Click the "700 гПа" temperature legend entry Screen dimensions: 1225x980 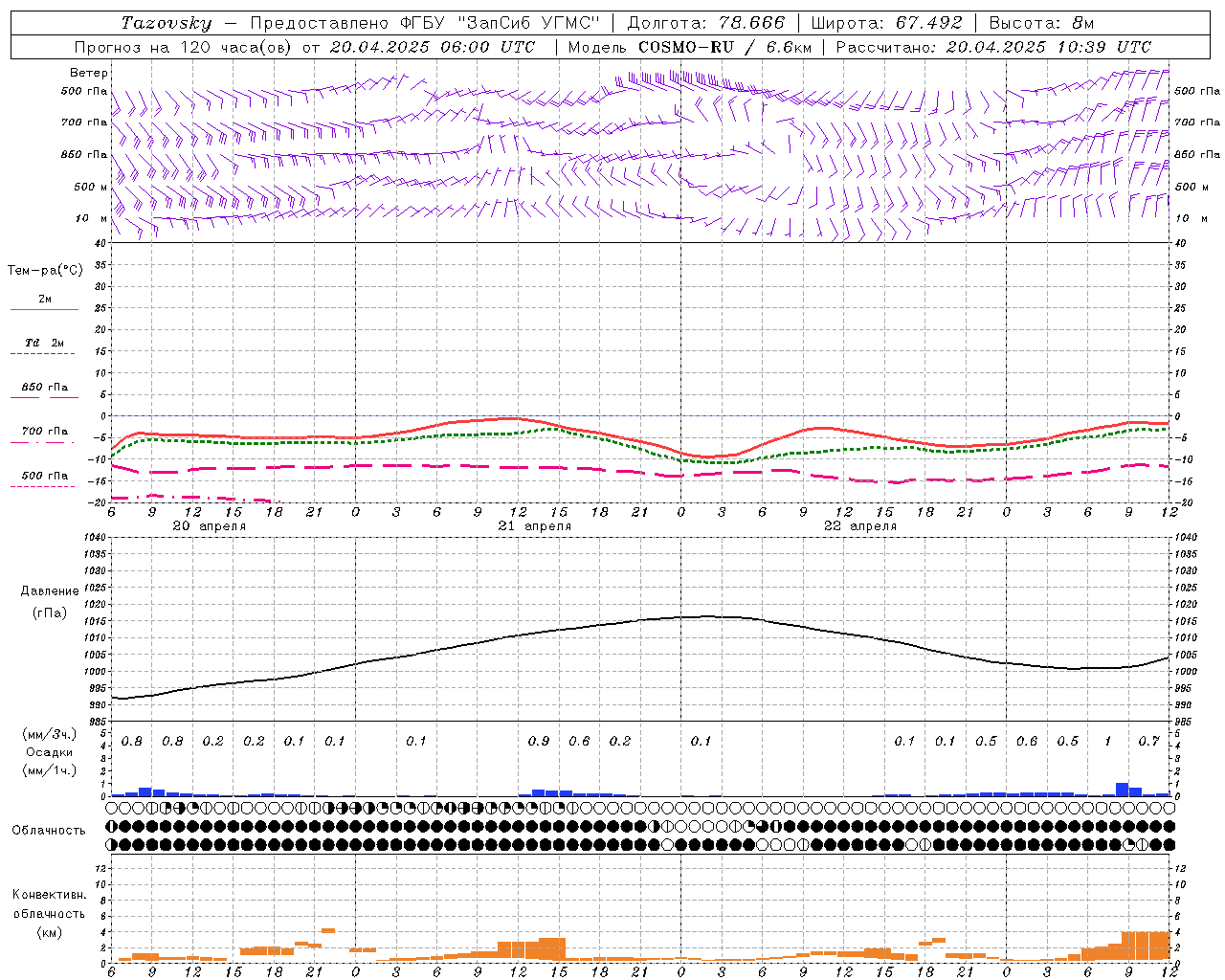tap(45, 432)
